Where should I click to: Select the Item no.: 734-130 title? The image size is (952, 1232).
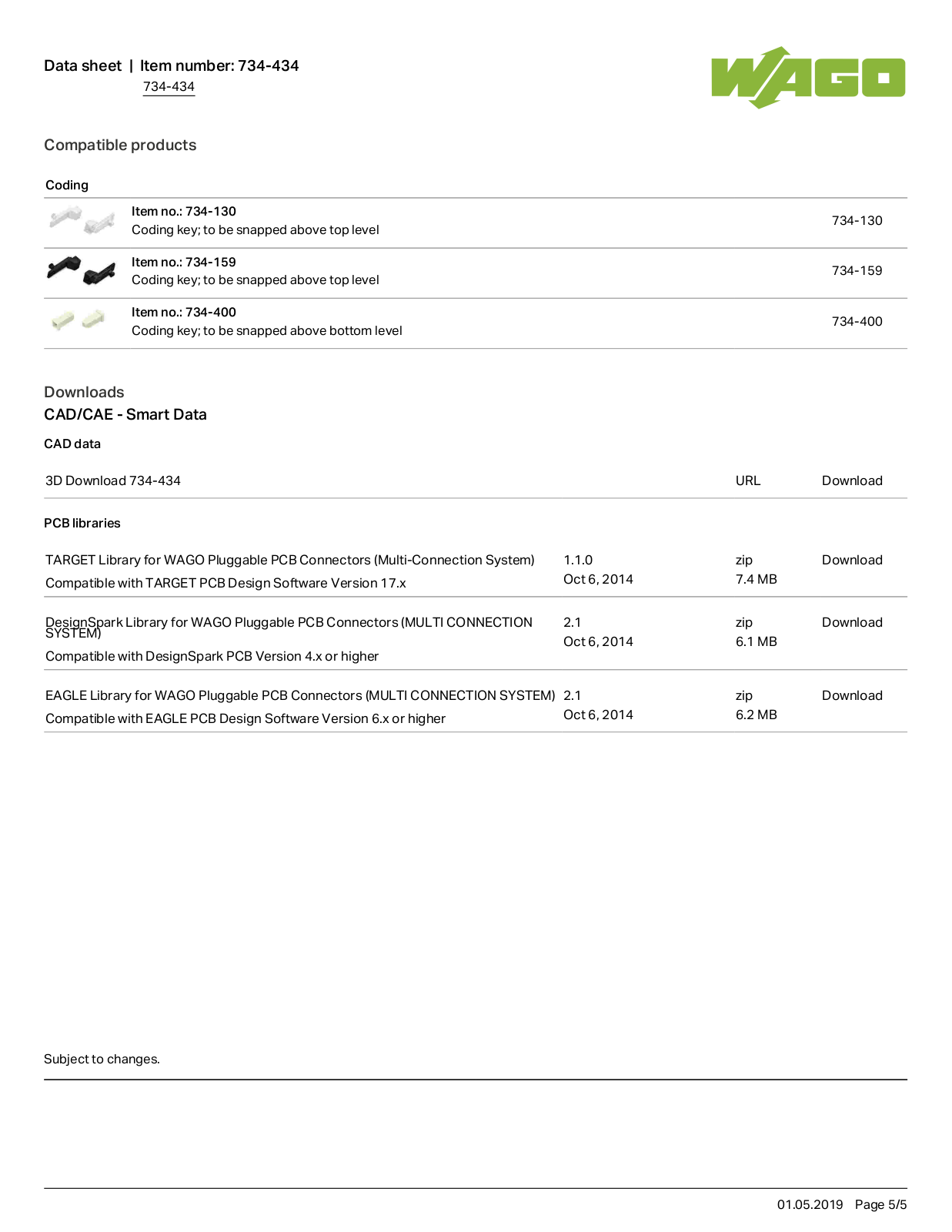click(x=184, y=211)
